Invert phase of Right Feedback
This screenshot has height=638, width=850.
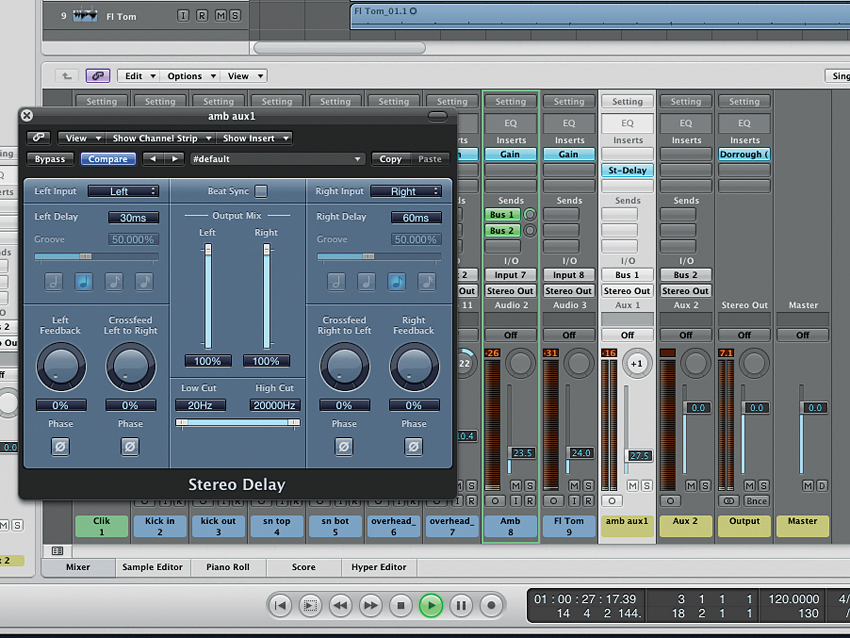point(413,447)
